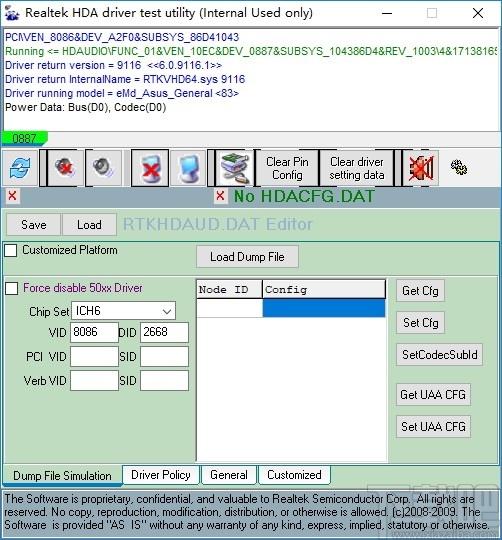
Task: Click the empty PCI VID field
Action: click(x=94, y=356)
